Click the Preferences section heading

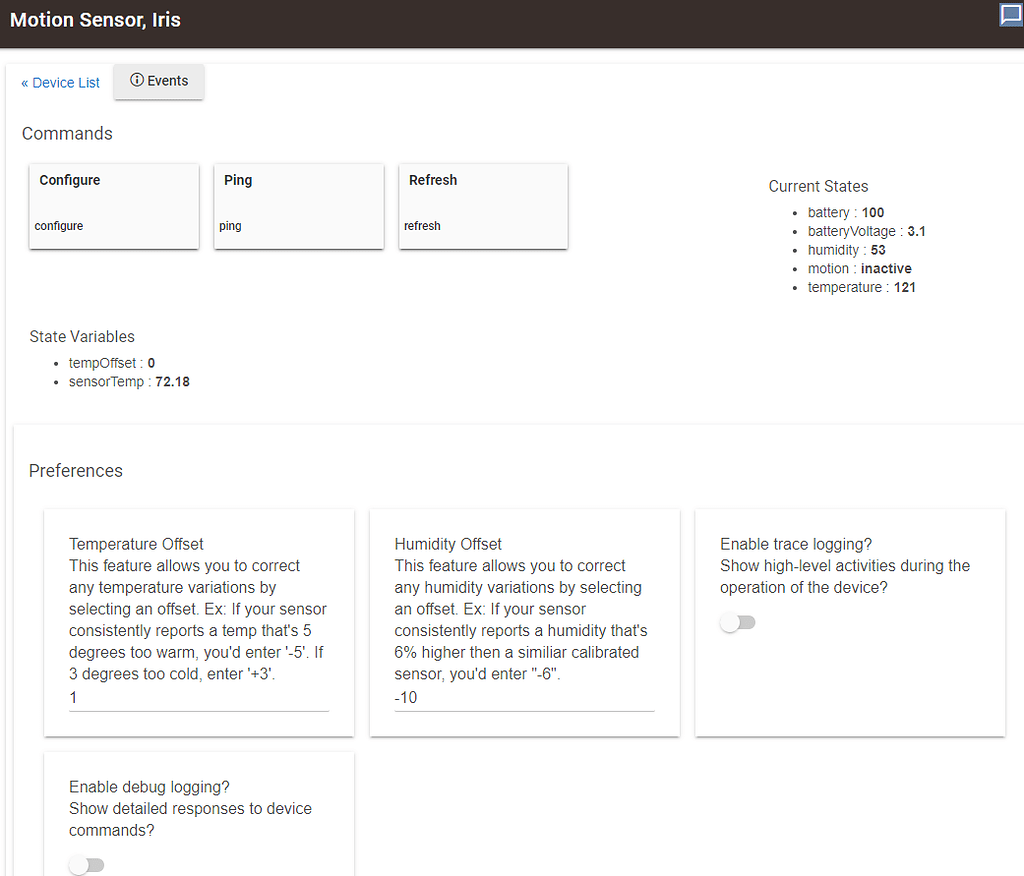[x=76, y=471]
